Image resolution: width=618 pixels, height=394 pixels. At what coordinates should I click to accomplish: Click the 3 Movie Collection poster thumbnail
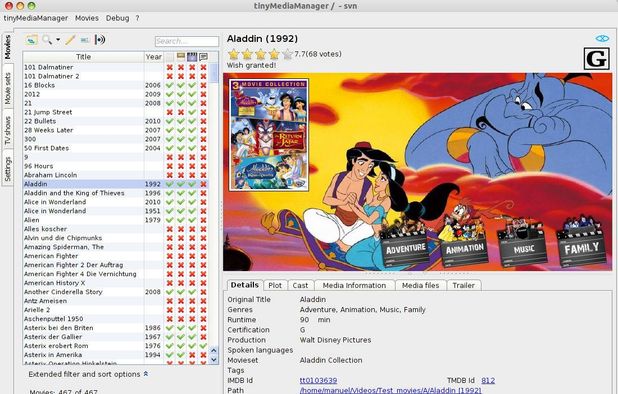pyautogui.click(x=269, y=135)
